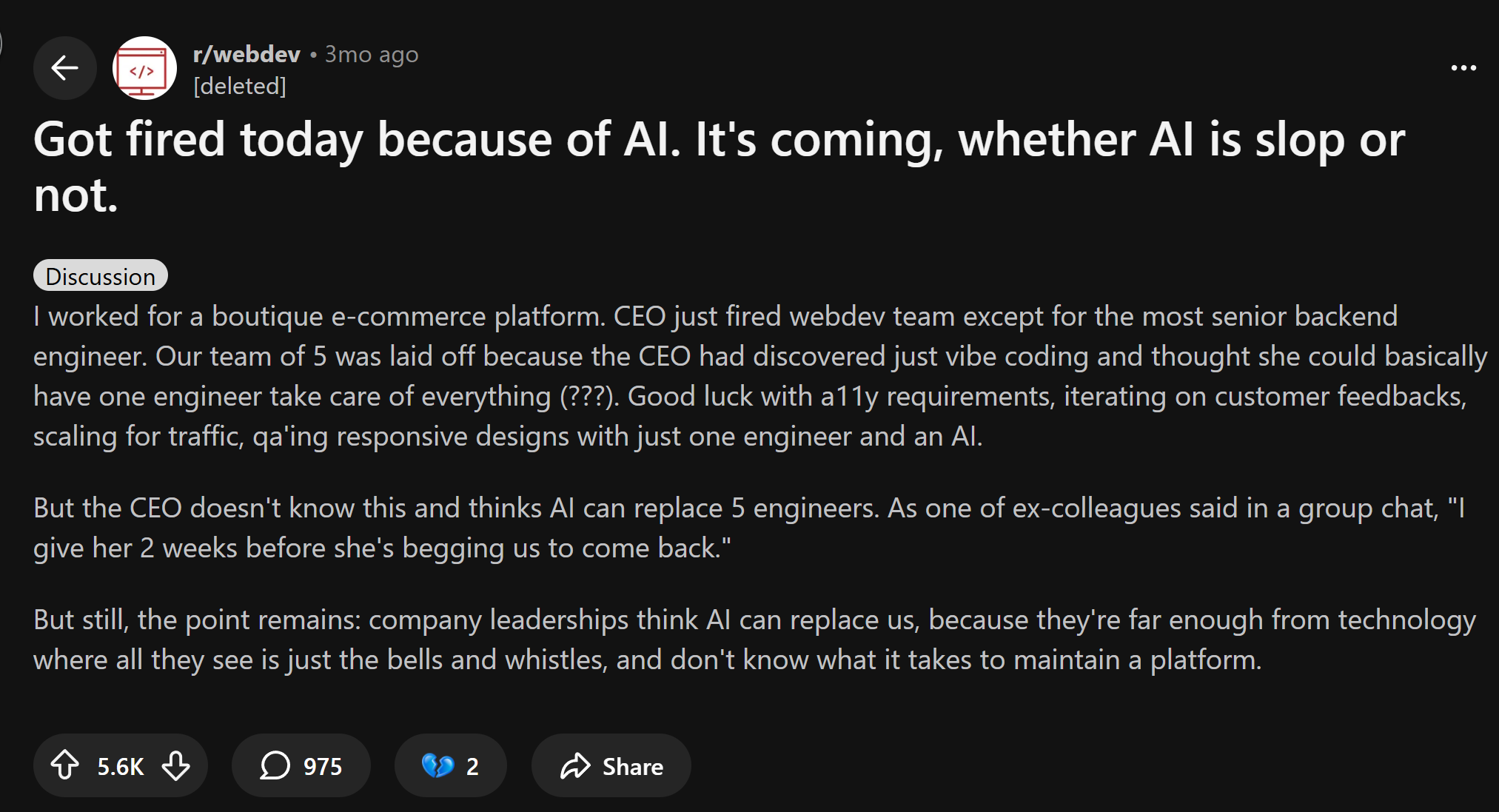
Task: Open the three-dot post options menu
Action: point(1463,68)
